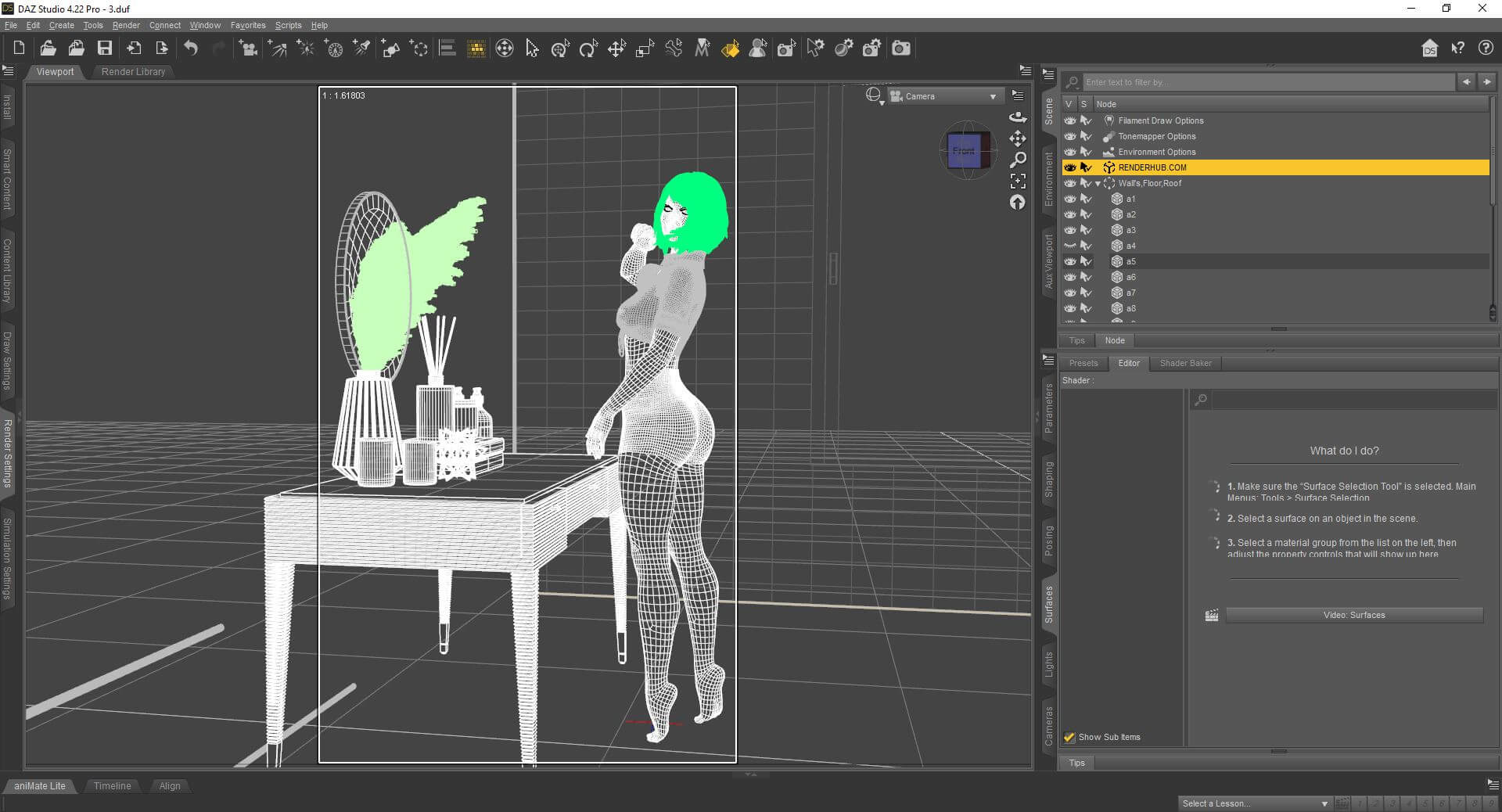
Task: Switch to the Presets tab
Action: (x=1083, y=363)
